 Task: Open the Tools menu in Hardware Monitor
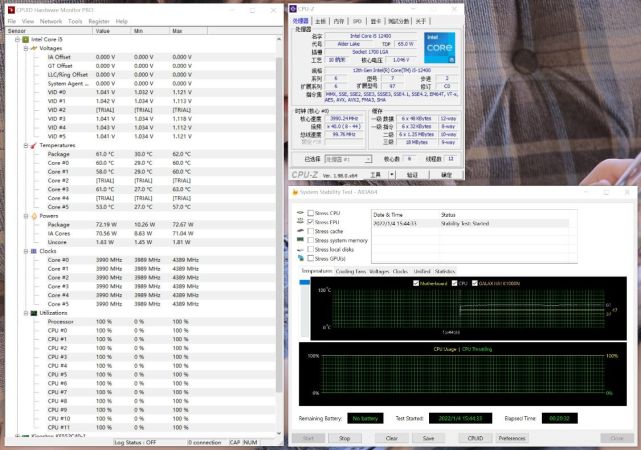point(75,20)
